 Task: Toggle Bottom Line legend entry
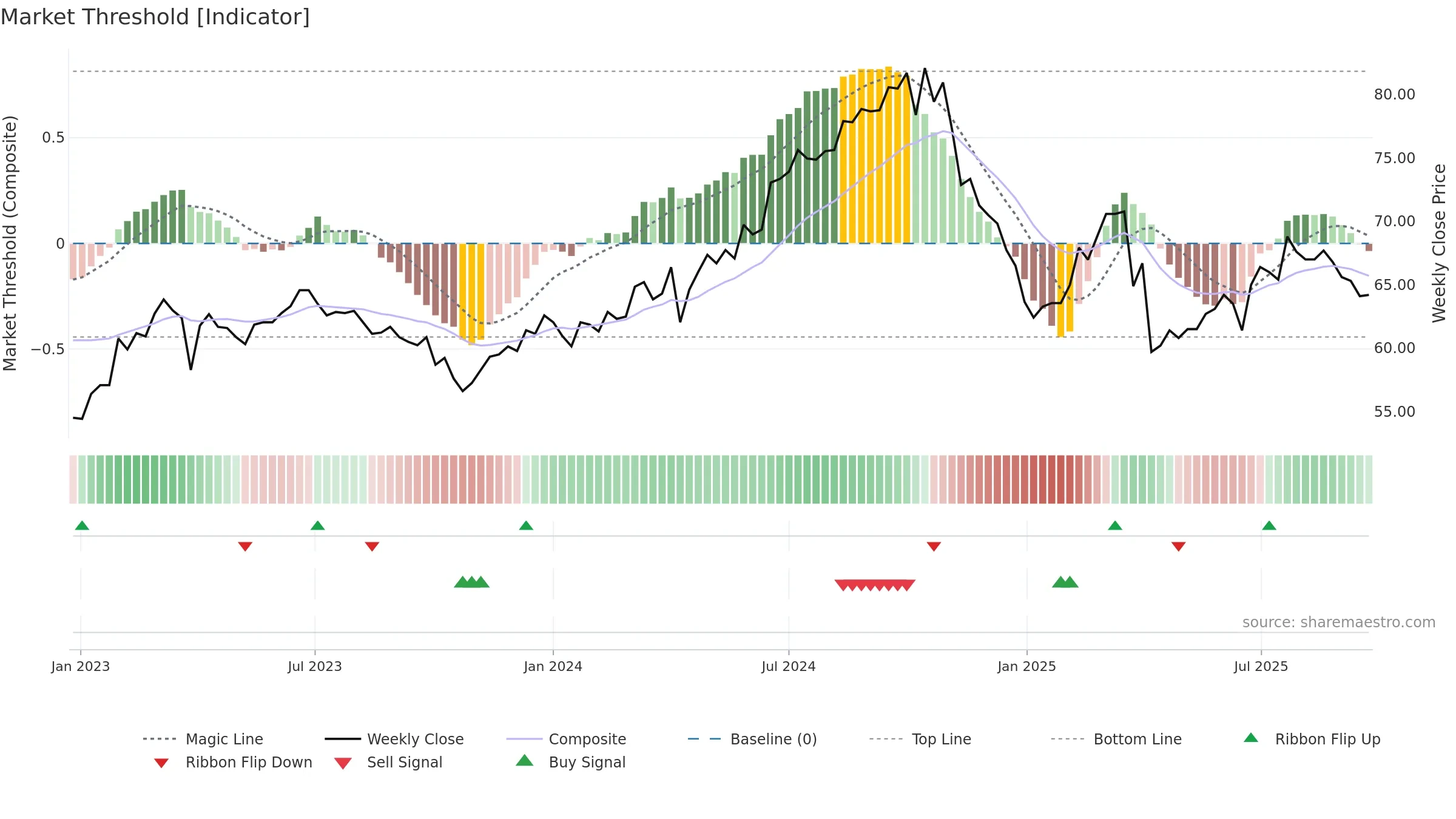tap(1116, 739)
